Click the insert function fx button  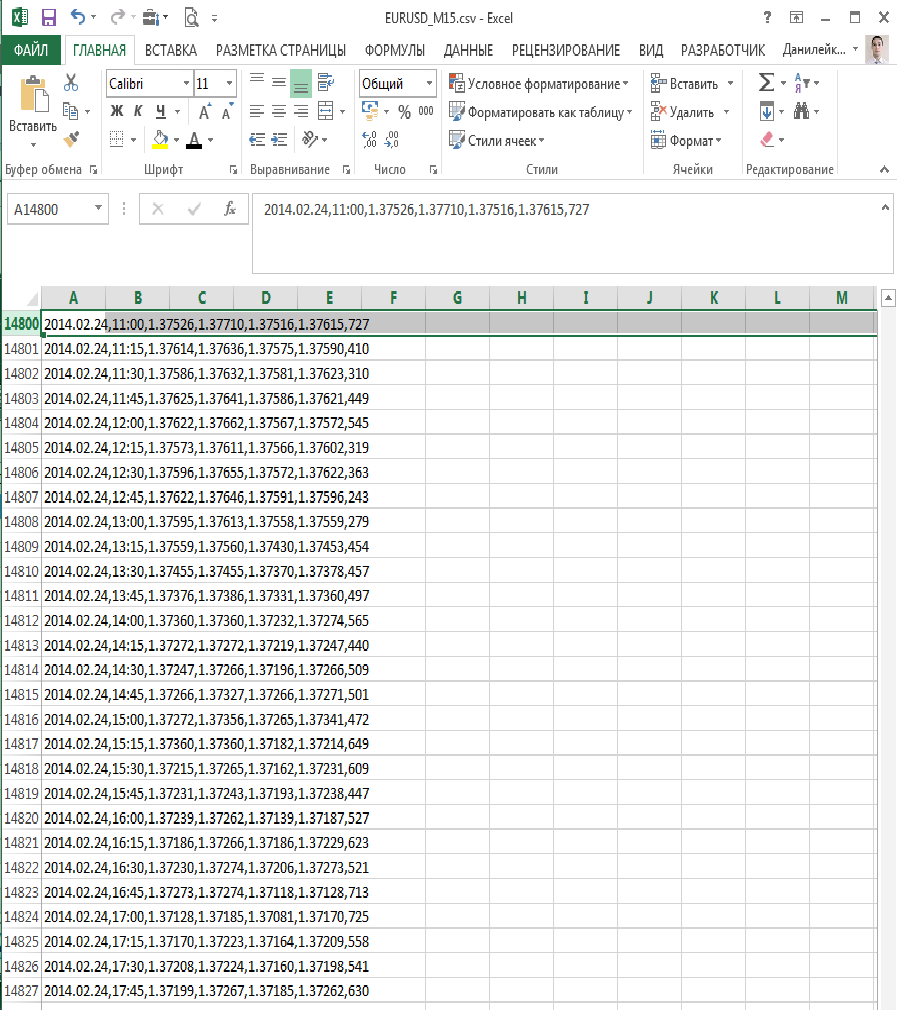click(229, 209)
